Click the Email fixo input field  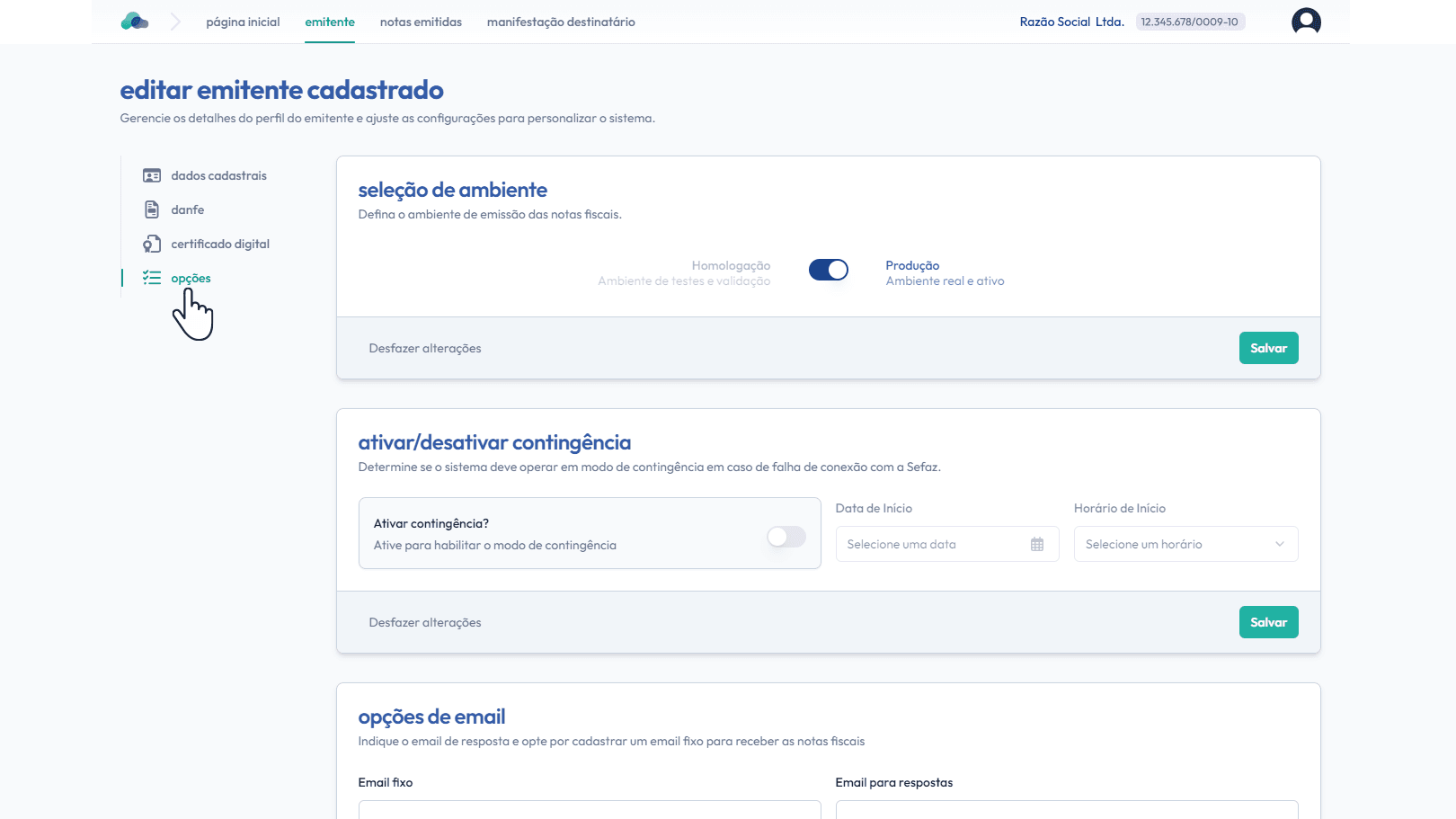click(x=590, y=809)
